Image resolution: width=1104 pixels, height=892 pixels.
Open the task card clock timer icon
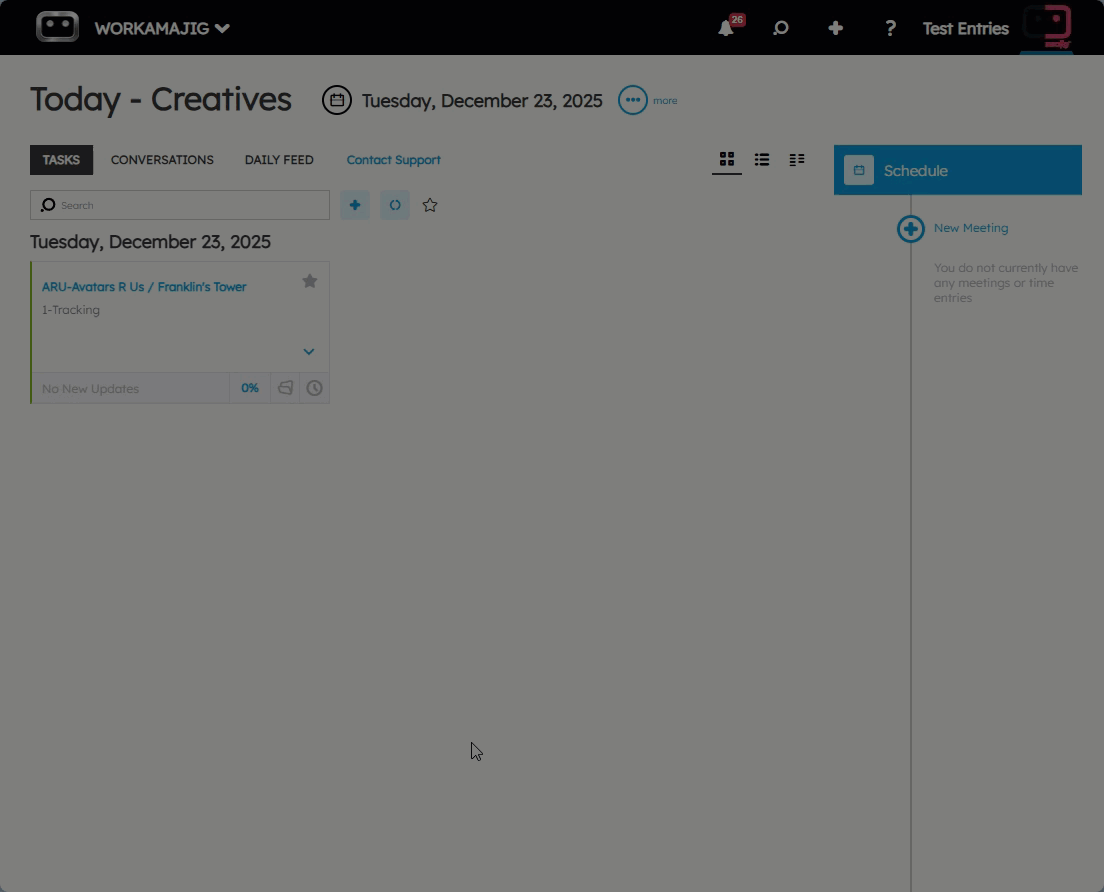[x=314, y=388]
